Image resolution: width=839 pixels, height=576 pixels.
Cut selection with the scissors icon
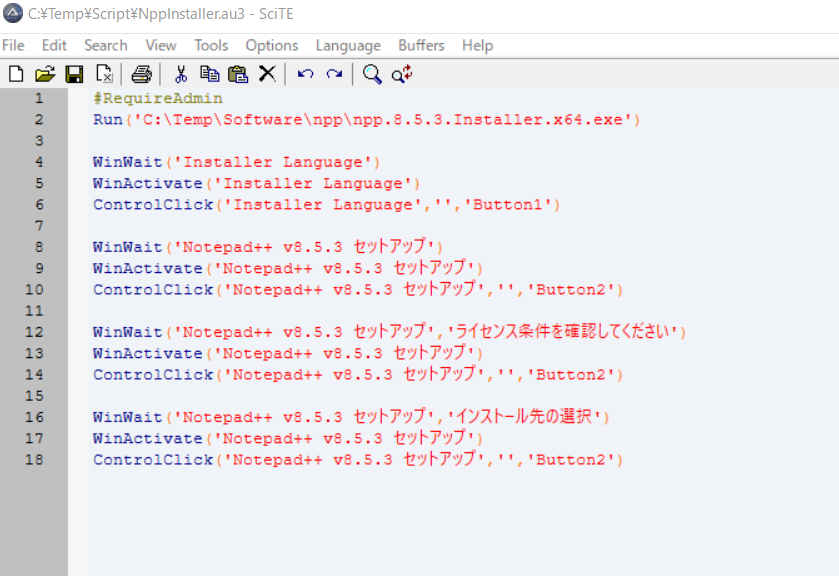[181, 74]
